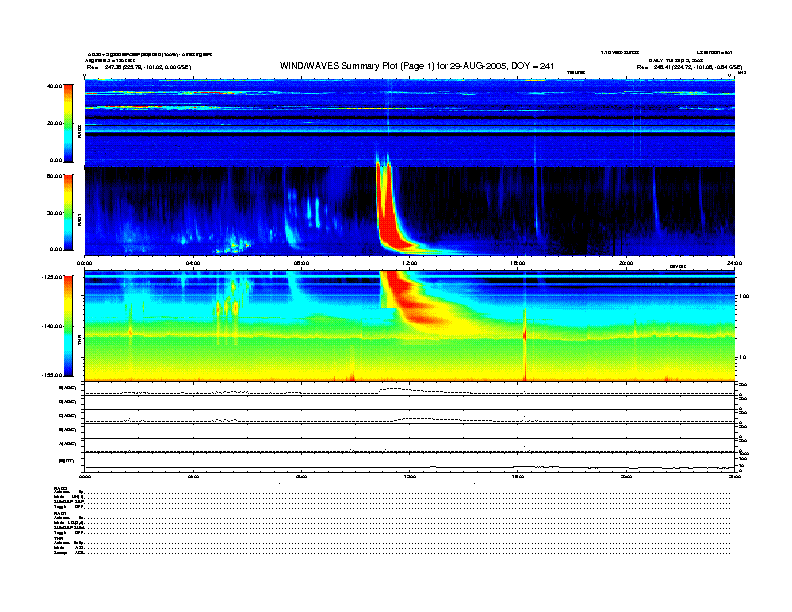
Task: Click the 12:00 label on the bottom time axis
Action: 410,476
